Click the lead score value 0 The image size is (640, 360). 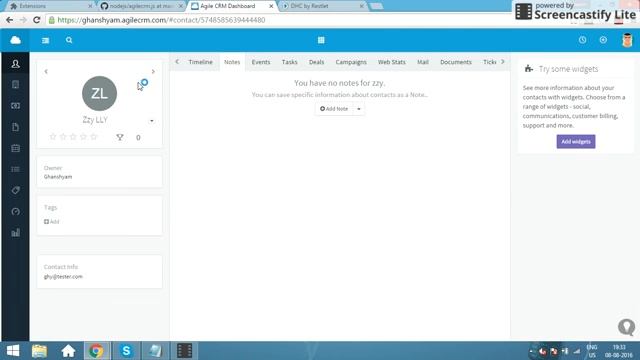(x=138, y=138)
